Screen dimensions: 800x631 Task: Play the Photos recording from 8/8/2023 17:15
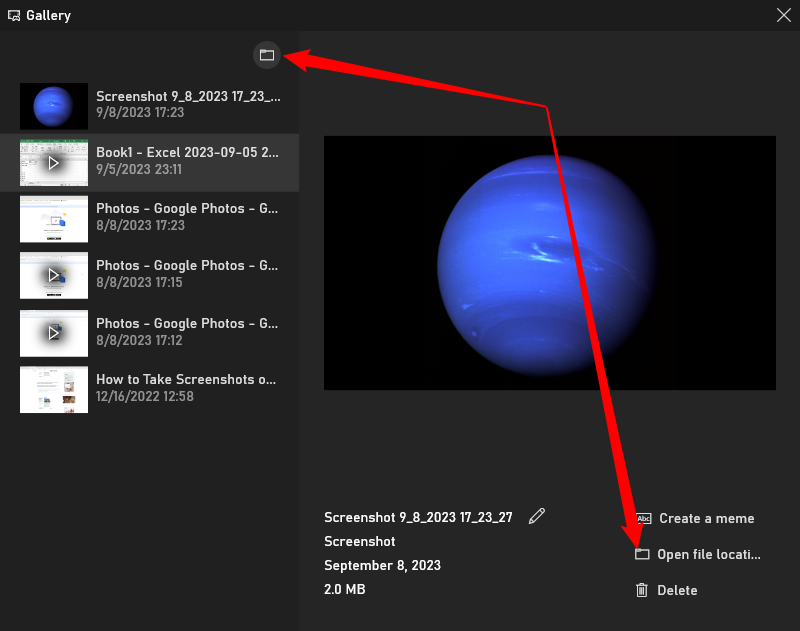pyautogui.click(x=54, y=275)
